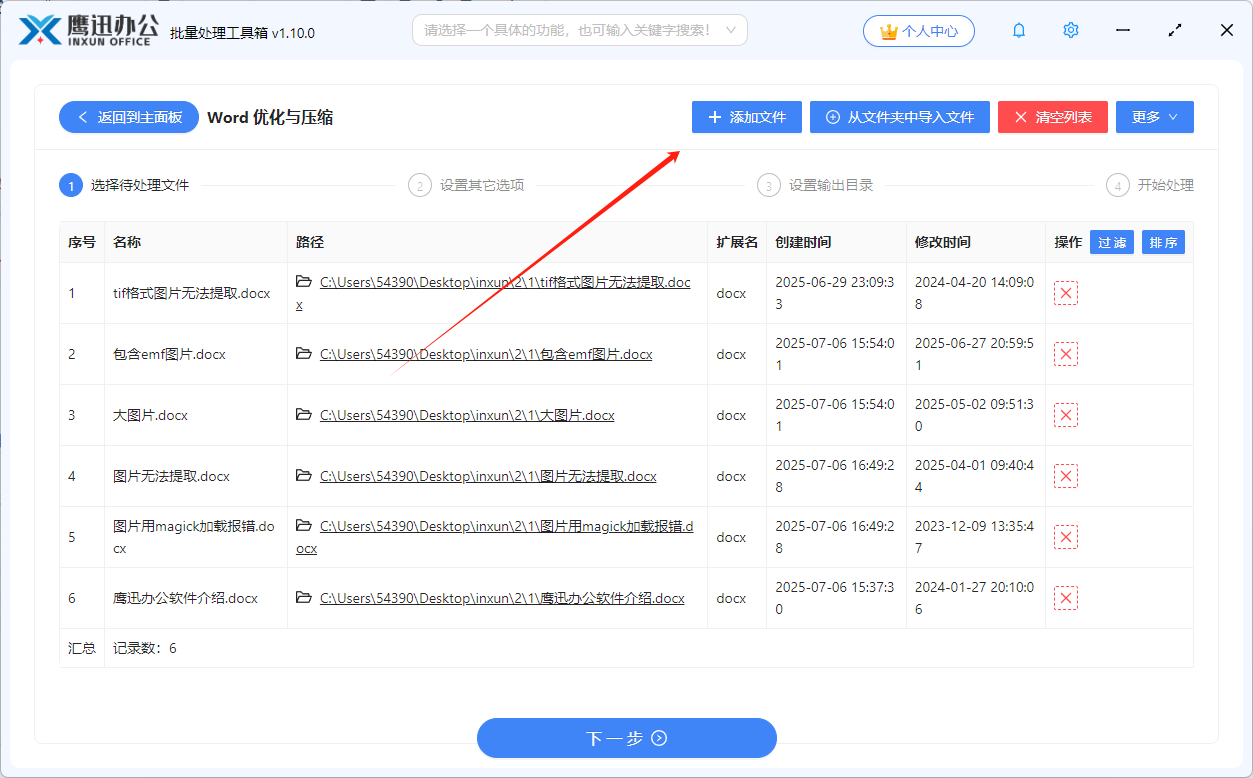Image resolution: width=1253 pixels, height=778 pixels.
Task: Return to main panel button
Action: point(130,117)
